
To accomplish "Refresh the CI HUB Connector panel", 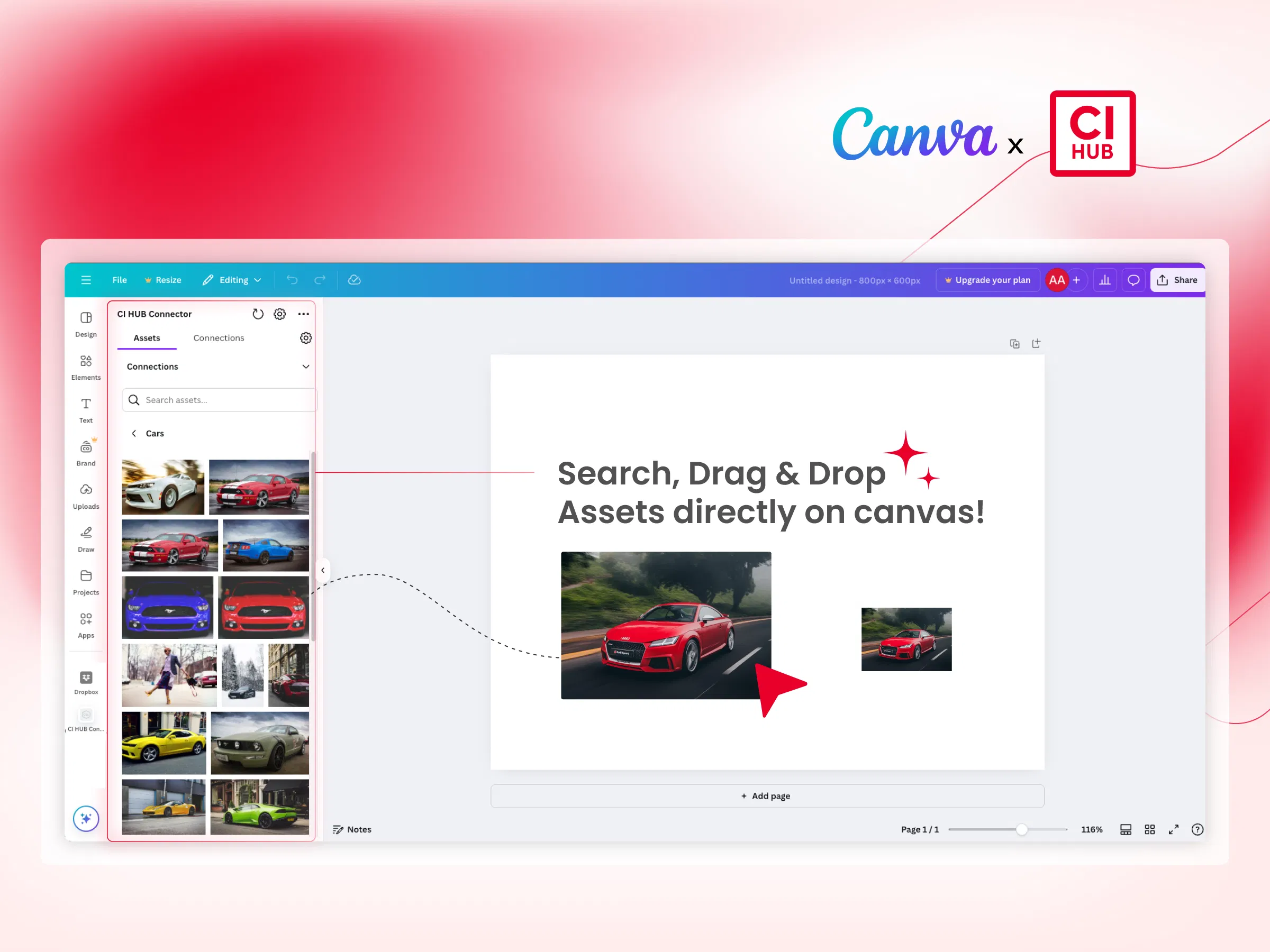I will click(258, 314).
